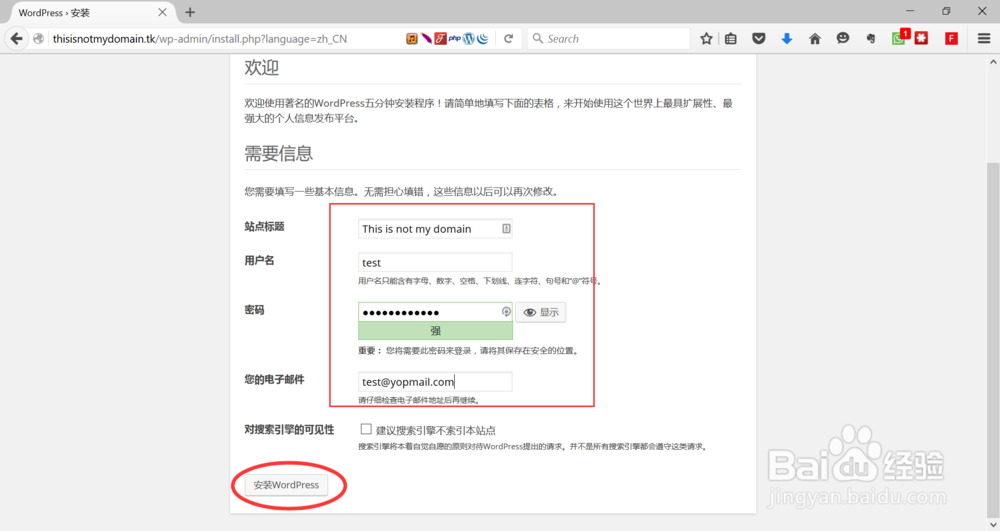1000x531 pixels.
Task: Click the red F font icon in address bar
Action: pyautogui.click(x=440, y=39)
